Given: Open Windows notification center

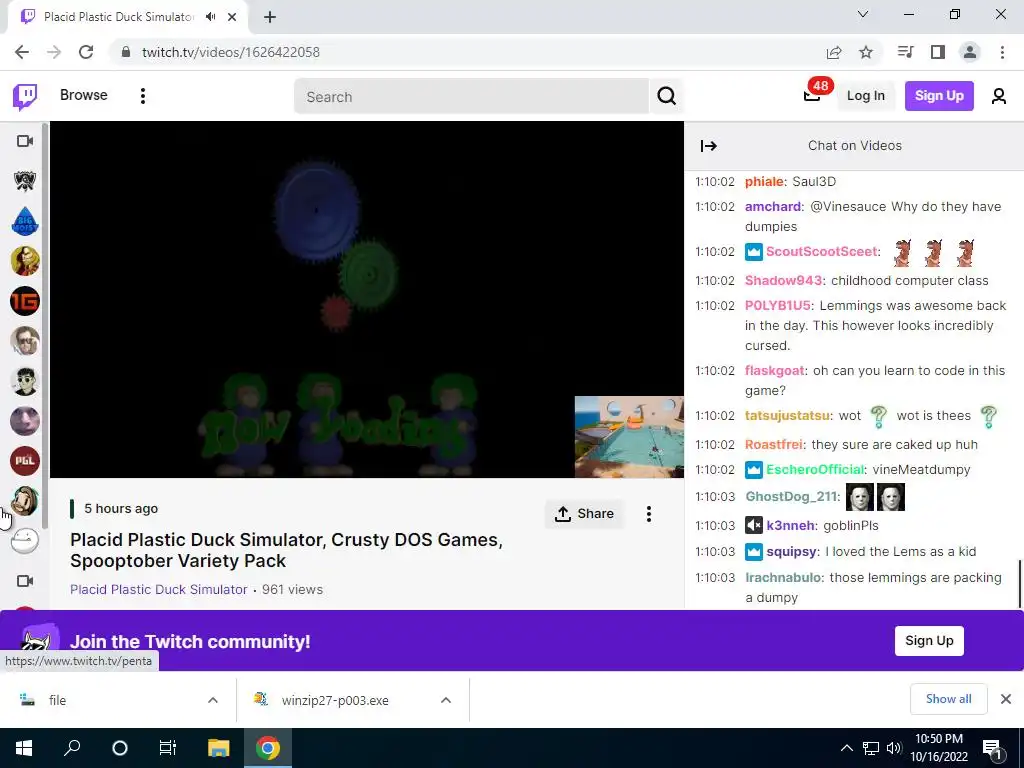Looking at the screenshot, I should [993, 748].
